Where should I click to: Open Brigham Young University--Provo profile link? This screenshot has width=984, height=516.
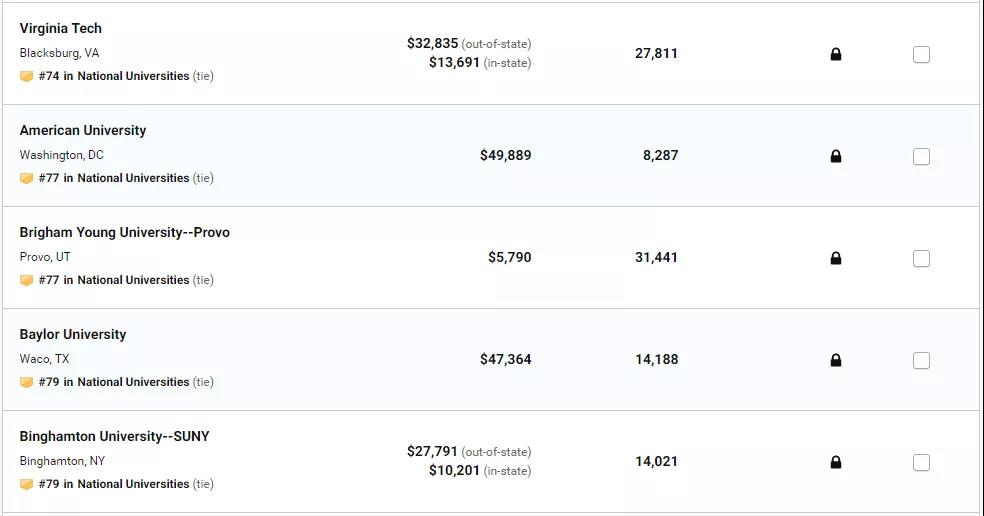(x=124, y=232)
